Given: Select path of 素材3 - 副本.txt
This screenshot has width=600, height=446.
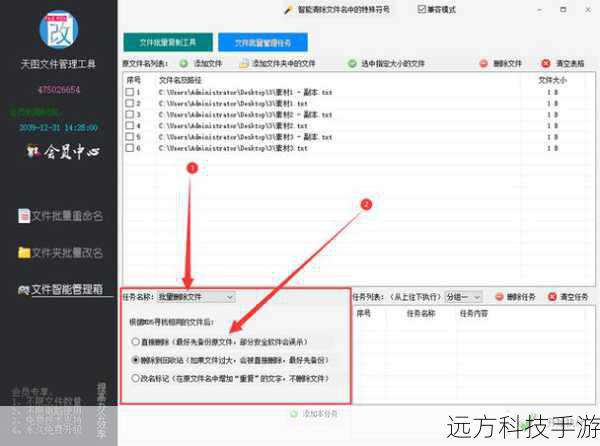Looking at the screenshot, I should (x=245, y=137).
